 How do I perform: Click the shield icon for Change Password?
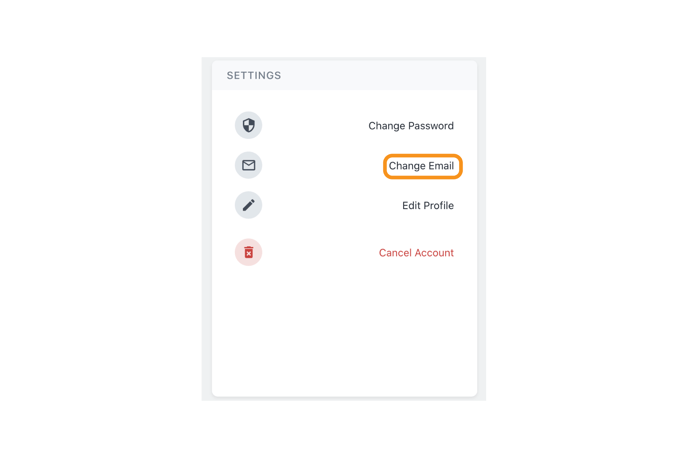pyautogui.click(x=248, y=125)
